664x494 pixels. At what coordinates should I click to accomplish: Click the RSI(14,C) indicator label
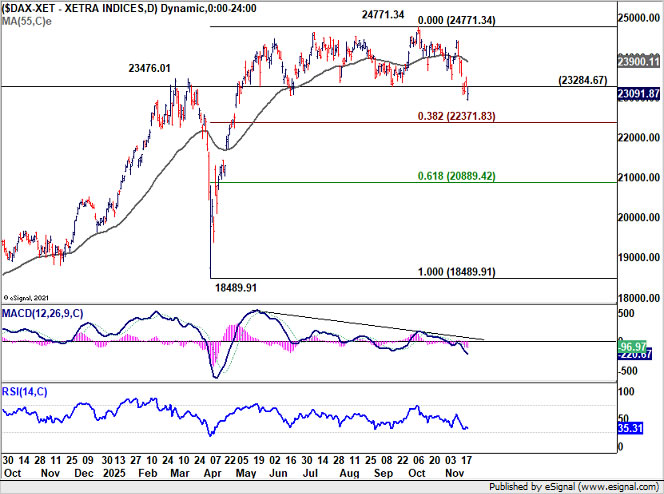[x=25, y=392]
